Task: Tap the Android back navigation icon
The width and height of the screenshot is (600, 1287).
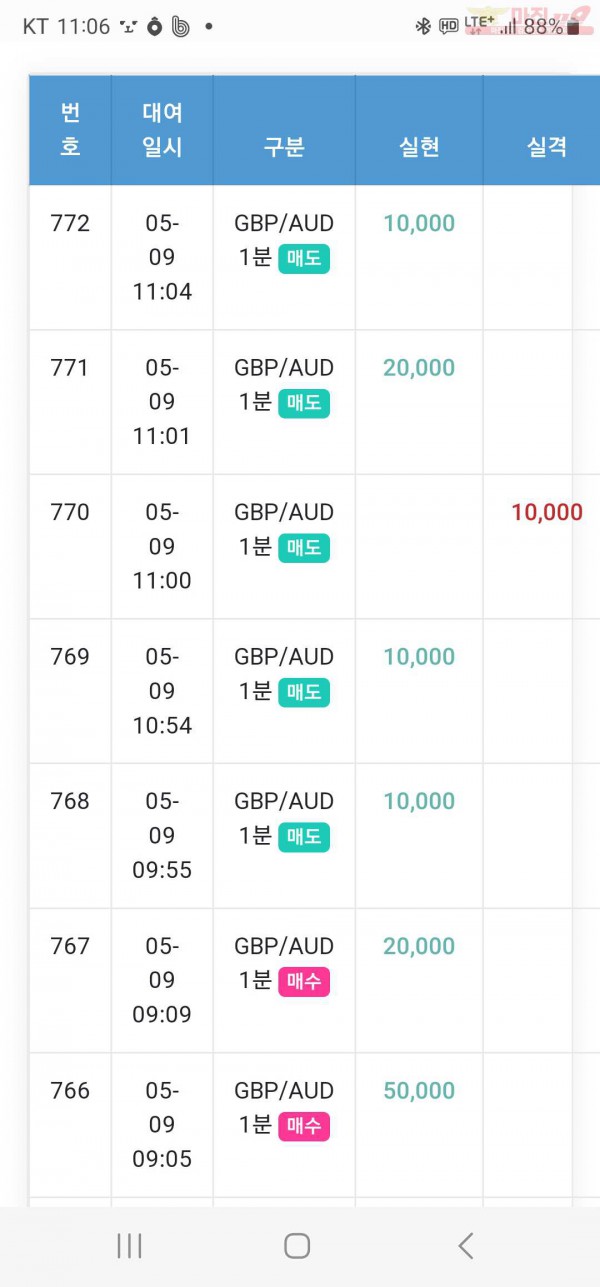Action: point(465,1245)
